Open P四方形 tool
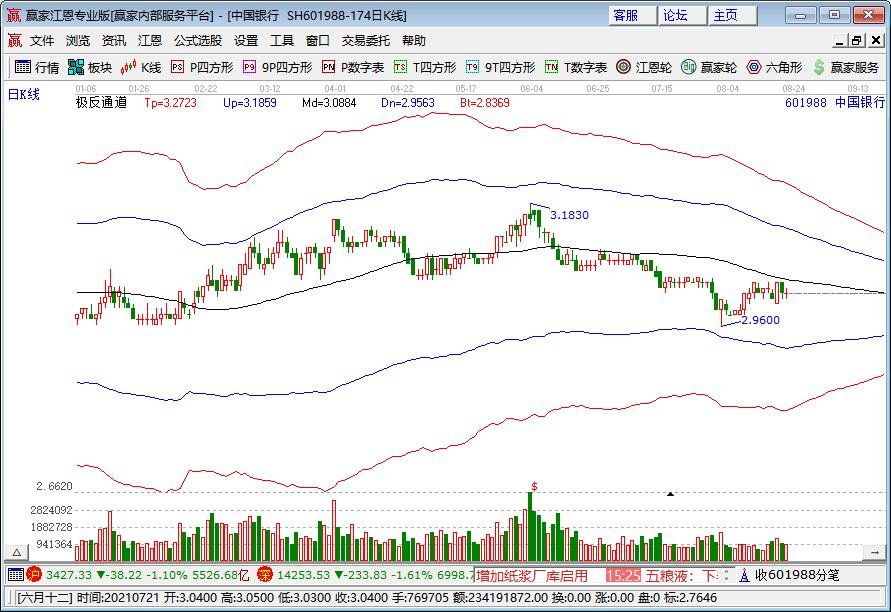This screenshot has height=612, width=891. click(202, 67)
